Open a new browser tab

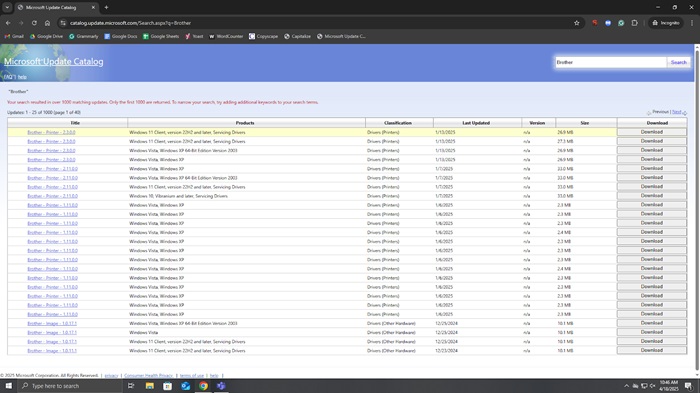tap(106, 7)
